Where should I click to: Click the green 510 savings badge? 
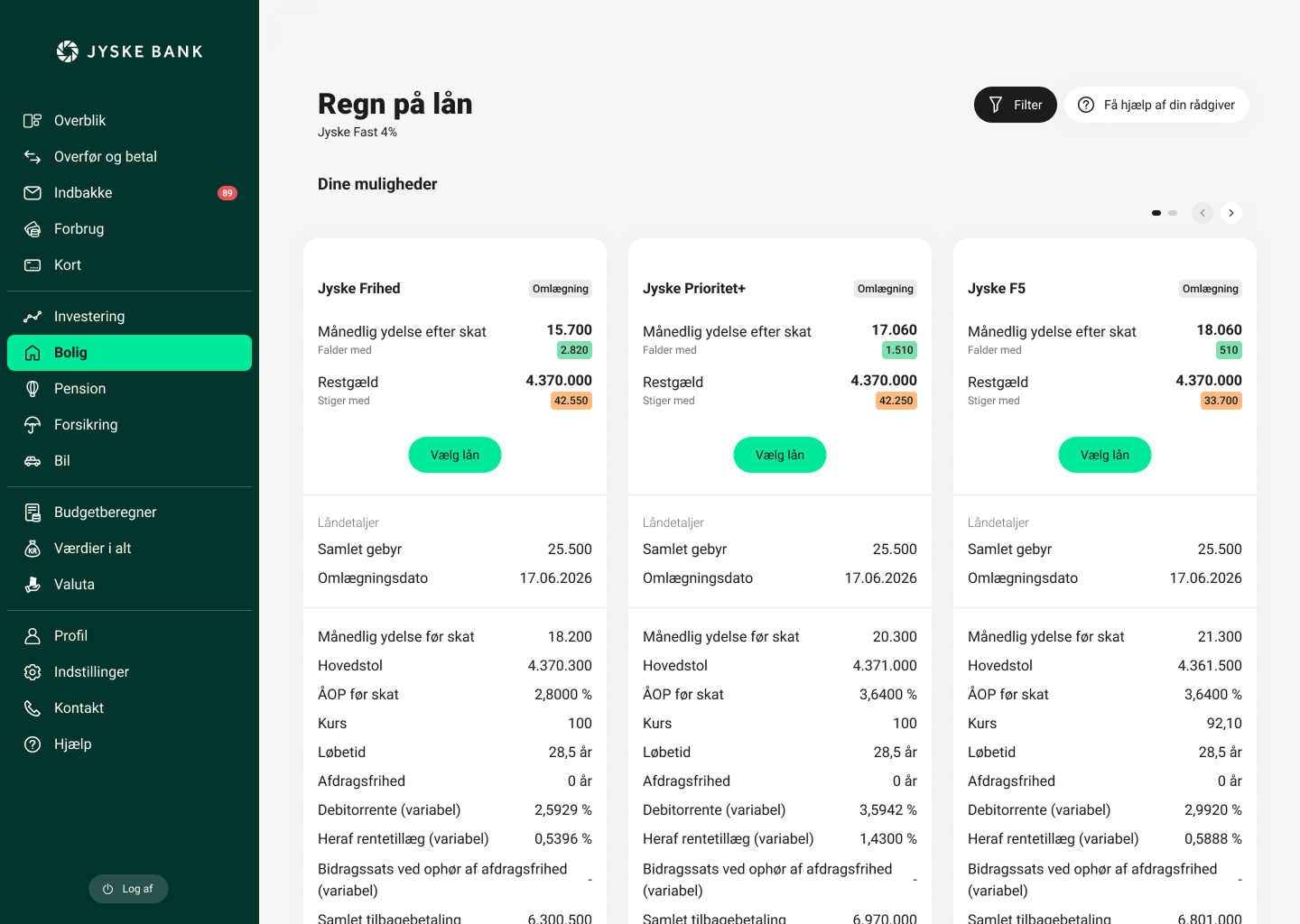(x=1229, y=350)
